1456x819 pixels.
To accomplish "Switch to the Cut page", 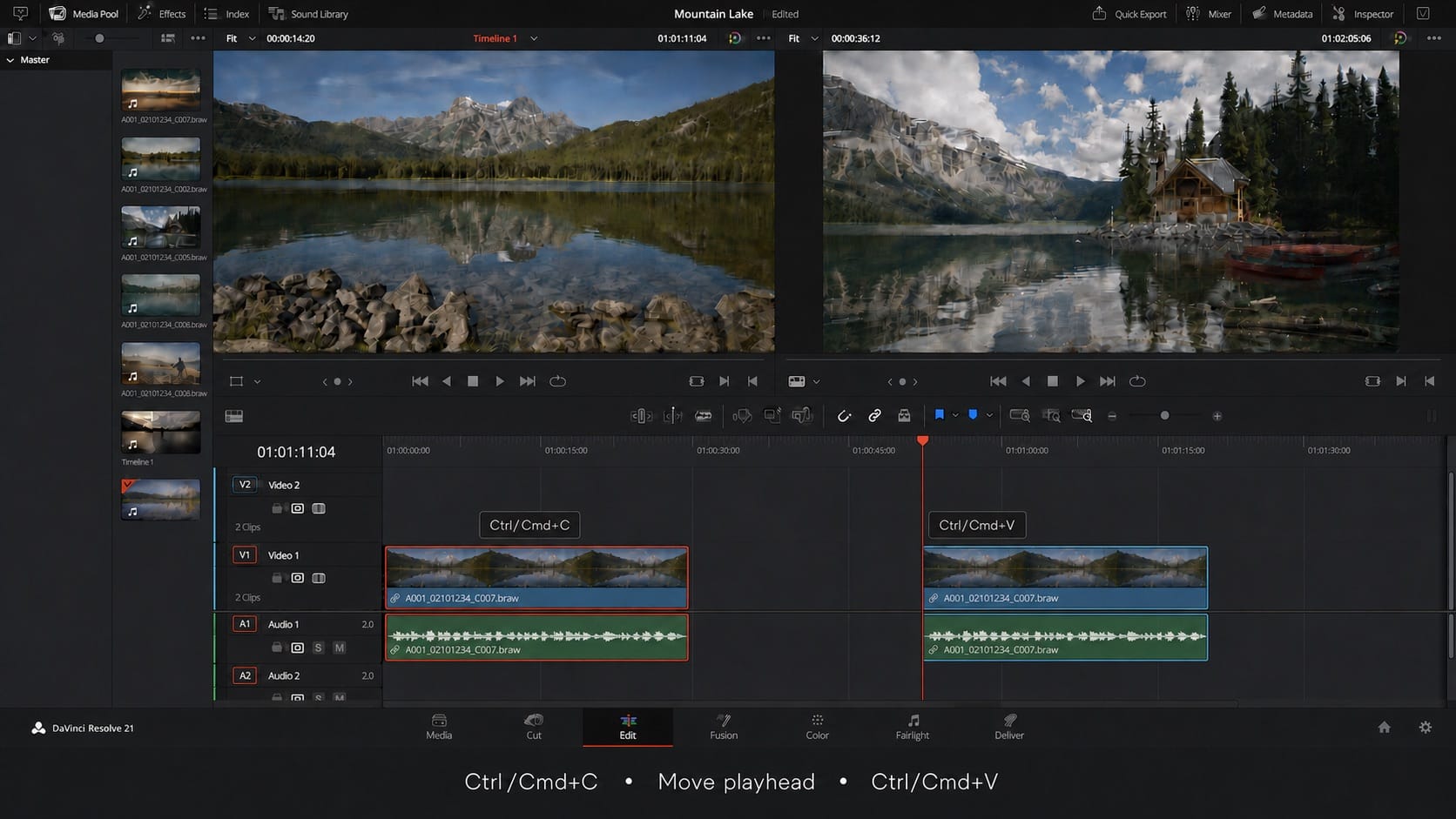I will (x=534, y=727).
